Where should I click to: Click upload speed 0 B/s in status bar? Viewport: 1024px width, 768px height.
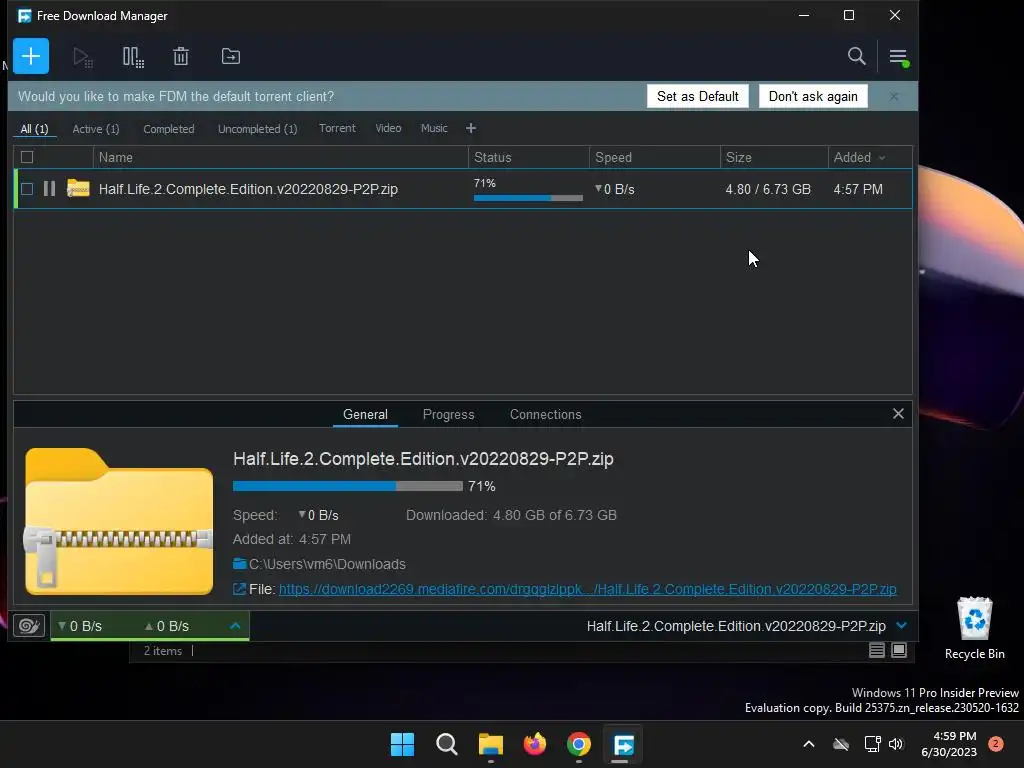[167, 626]
